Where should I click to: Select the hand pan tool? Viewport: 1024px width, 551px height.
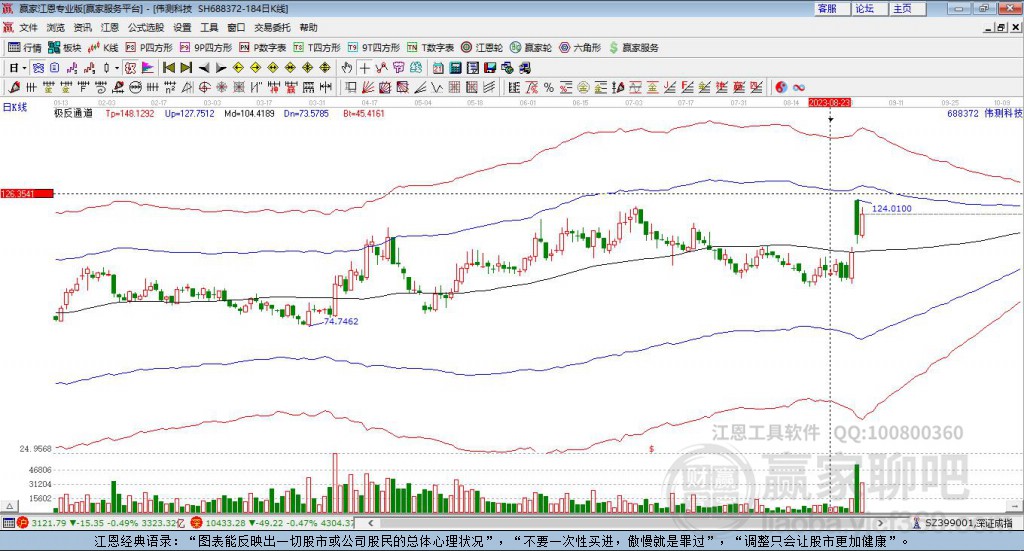click(x=347, y=68)
